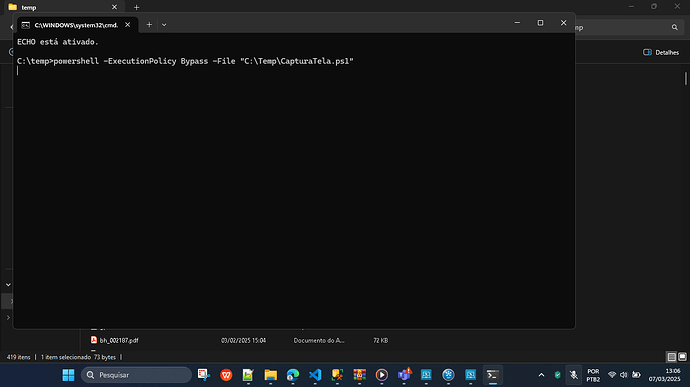Viewport: 690px width, 387px height.
Task: Open the Windows Start menu
Action: [x=68, y=375]
